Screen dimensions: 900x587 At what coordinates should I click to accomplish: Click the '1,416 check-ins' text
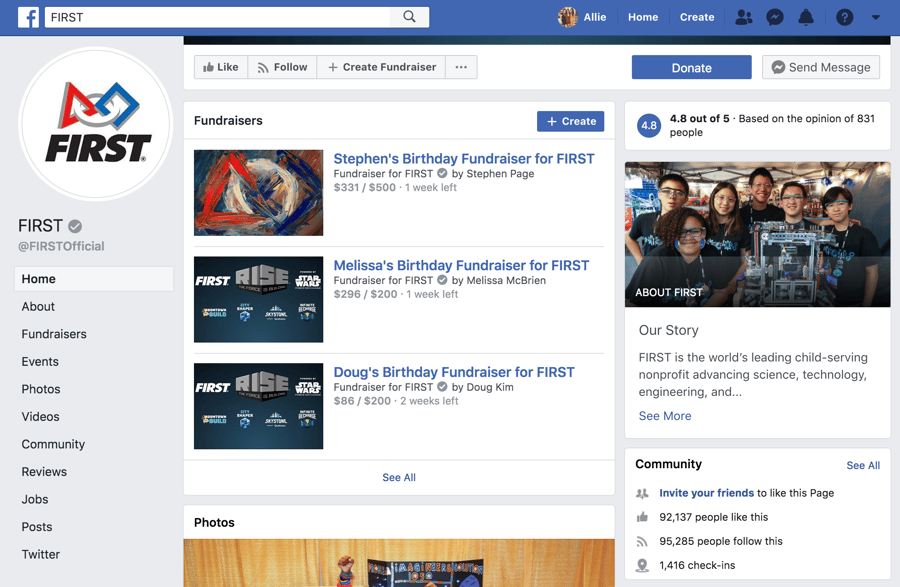click(697, 565)
